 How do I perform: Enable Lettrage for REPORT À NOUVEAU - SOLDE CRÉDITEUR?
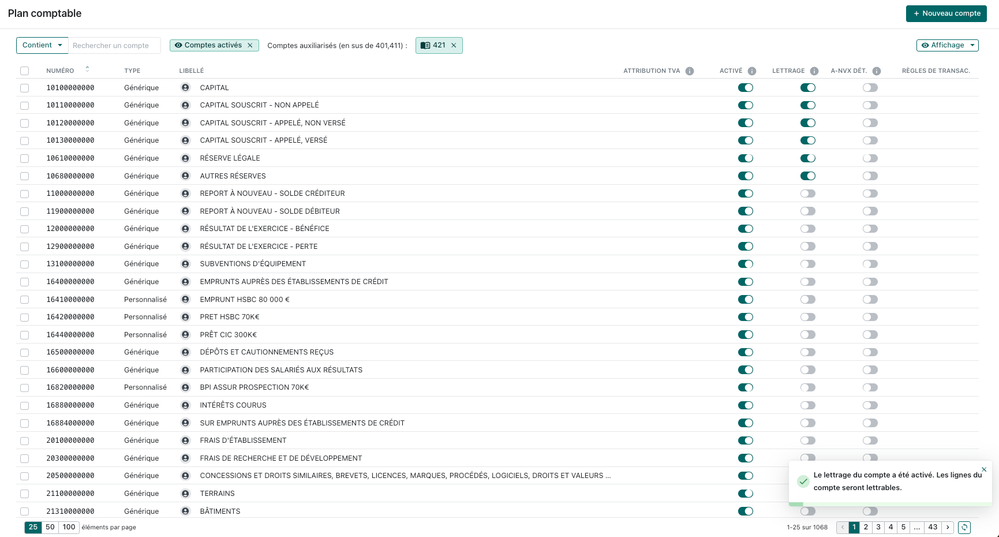(807, 194)
